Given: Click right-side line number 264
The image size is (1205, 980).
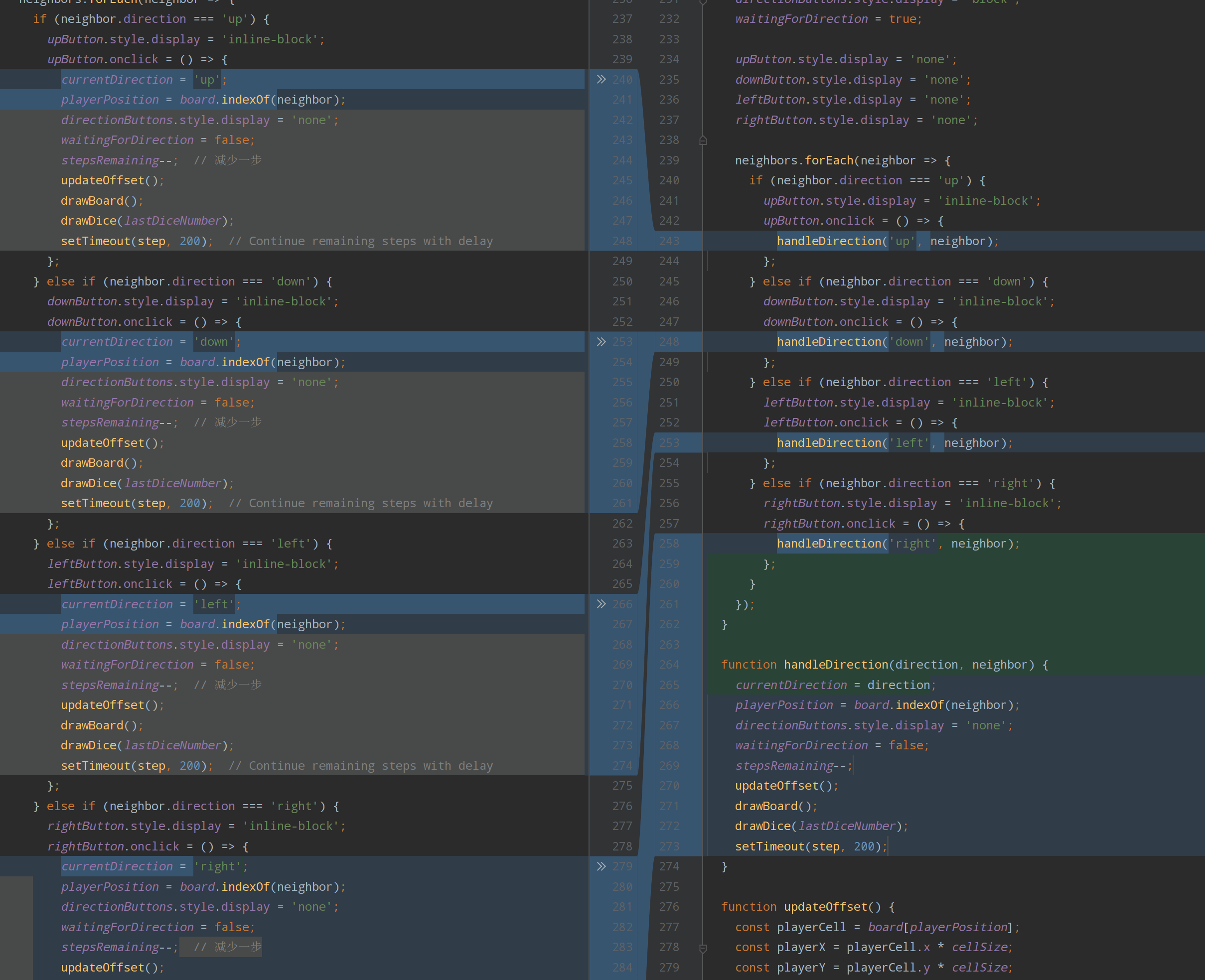Looking at the screenshot, I should click(x=669, y=665).
